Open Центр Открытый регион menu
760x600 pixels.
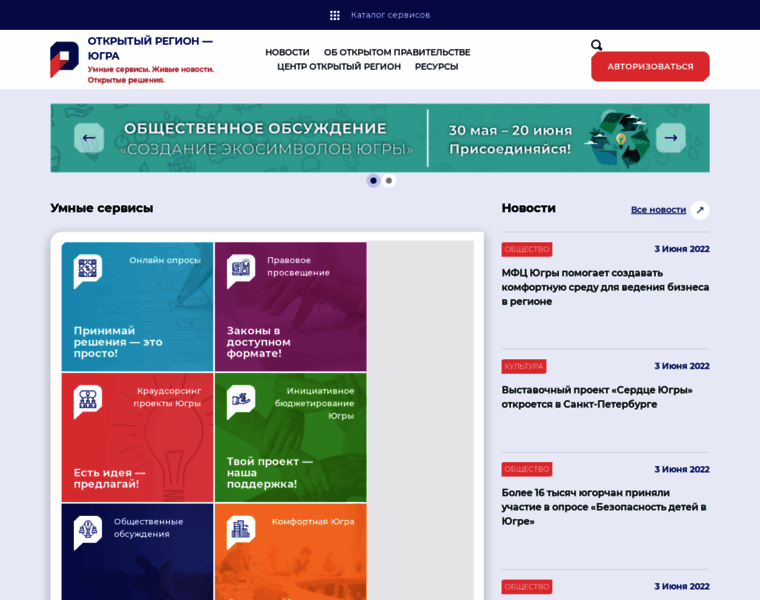(339, 66)
